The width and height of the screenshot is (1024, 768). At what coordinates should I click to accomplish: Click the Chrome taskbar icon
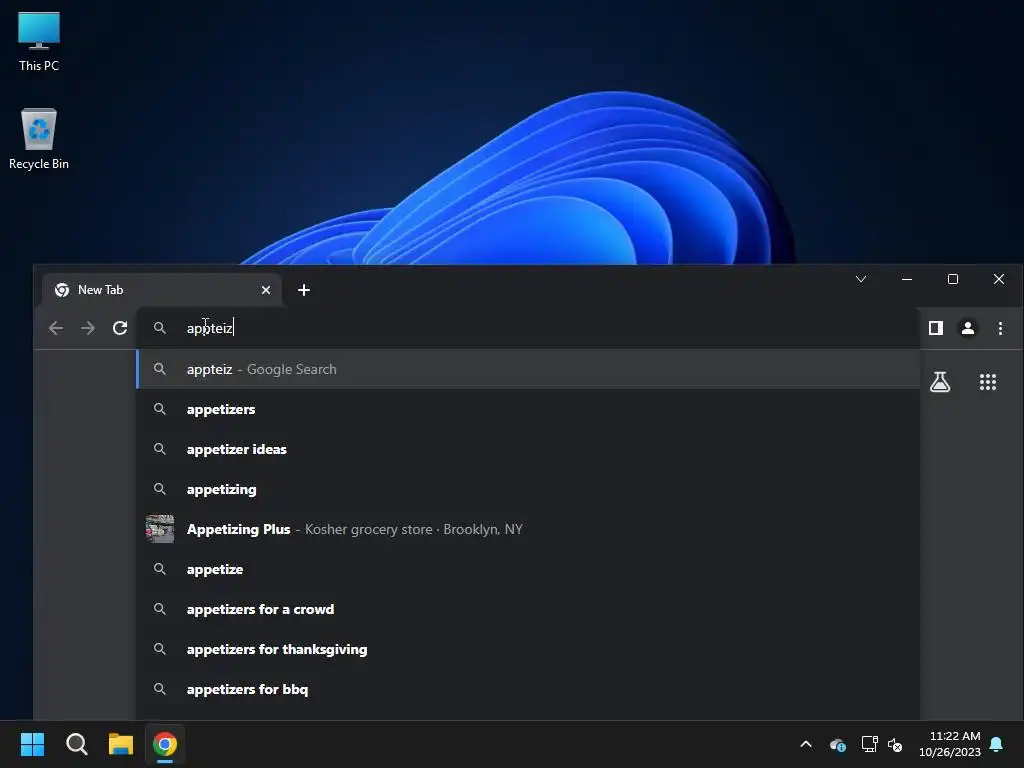click(x=165, y=744)
